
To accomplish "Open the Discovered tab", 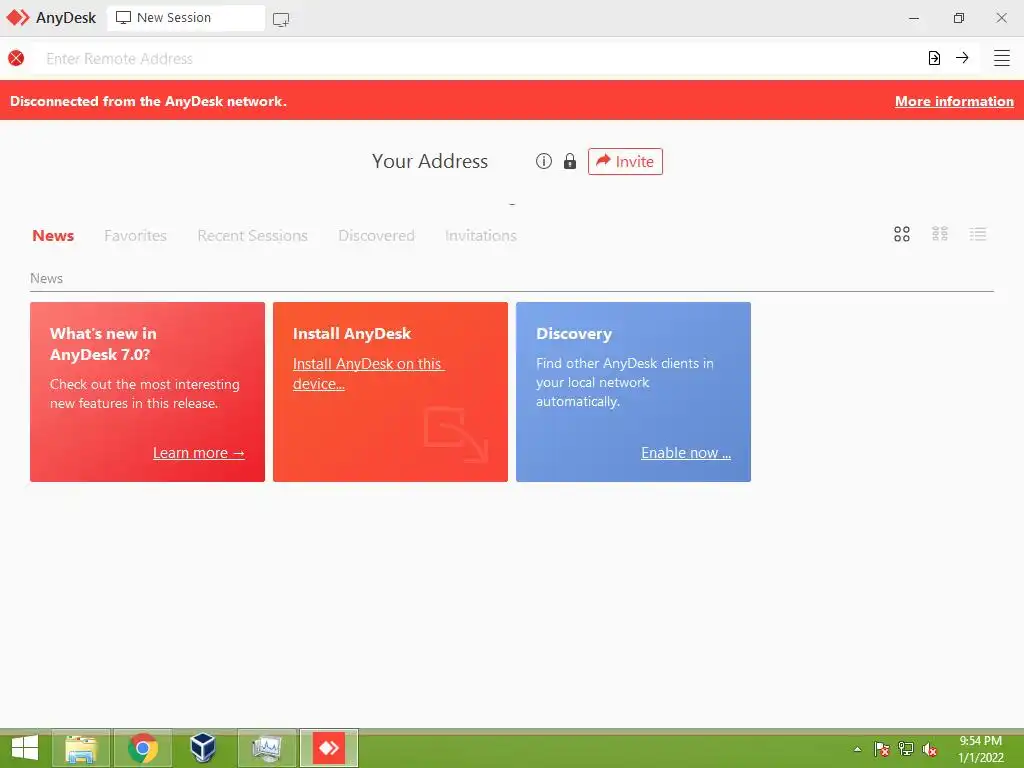I will click(x=376, y=235).
